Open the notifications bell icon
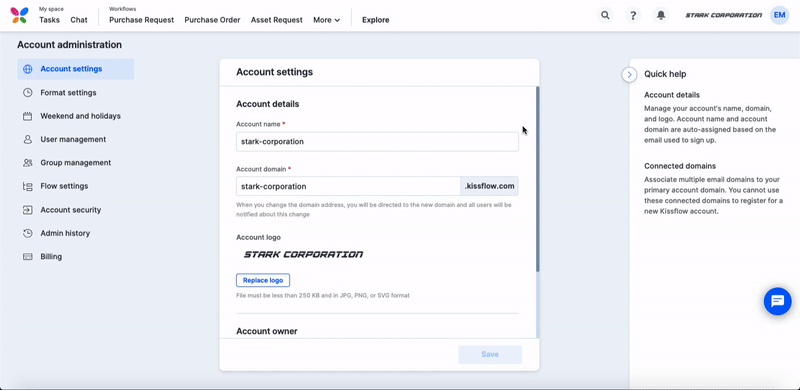The width and height of the screenshot is (800, 390). (661, 15)
